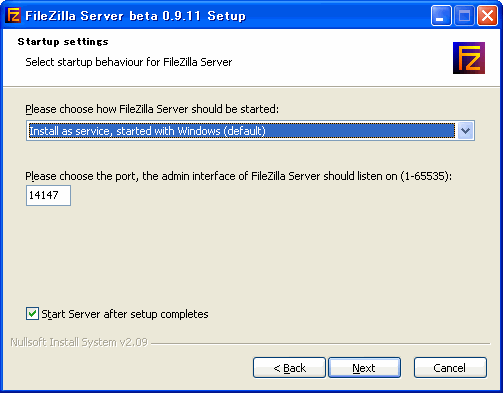Click the 'Startup settings' heading
The width and height of the screenshot is (503, 393).
(x=63, y=42)
